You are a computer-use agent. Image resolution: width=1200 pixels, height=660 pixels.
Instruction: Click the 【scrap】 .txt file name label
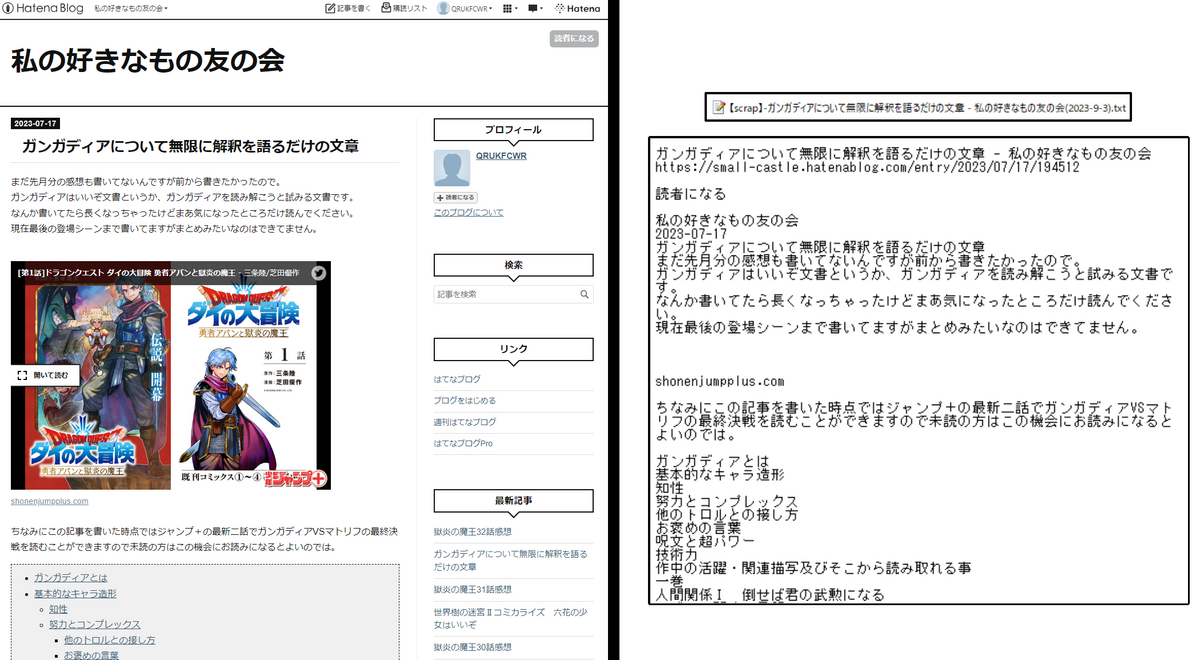click(926, 107)
